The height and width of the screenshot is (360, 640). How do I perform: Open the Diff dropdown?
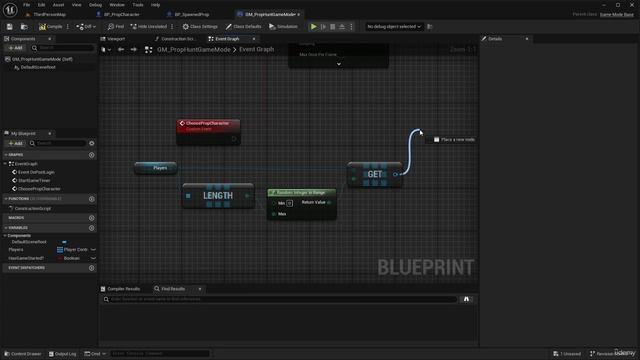[86, 27]
